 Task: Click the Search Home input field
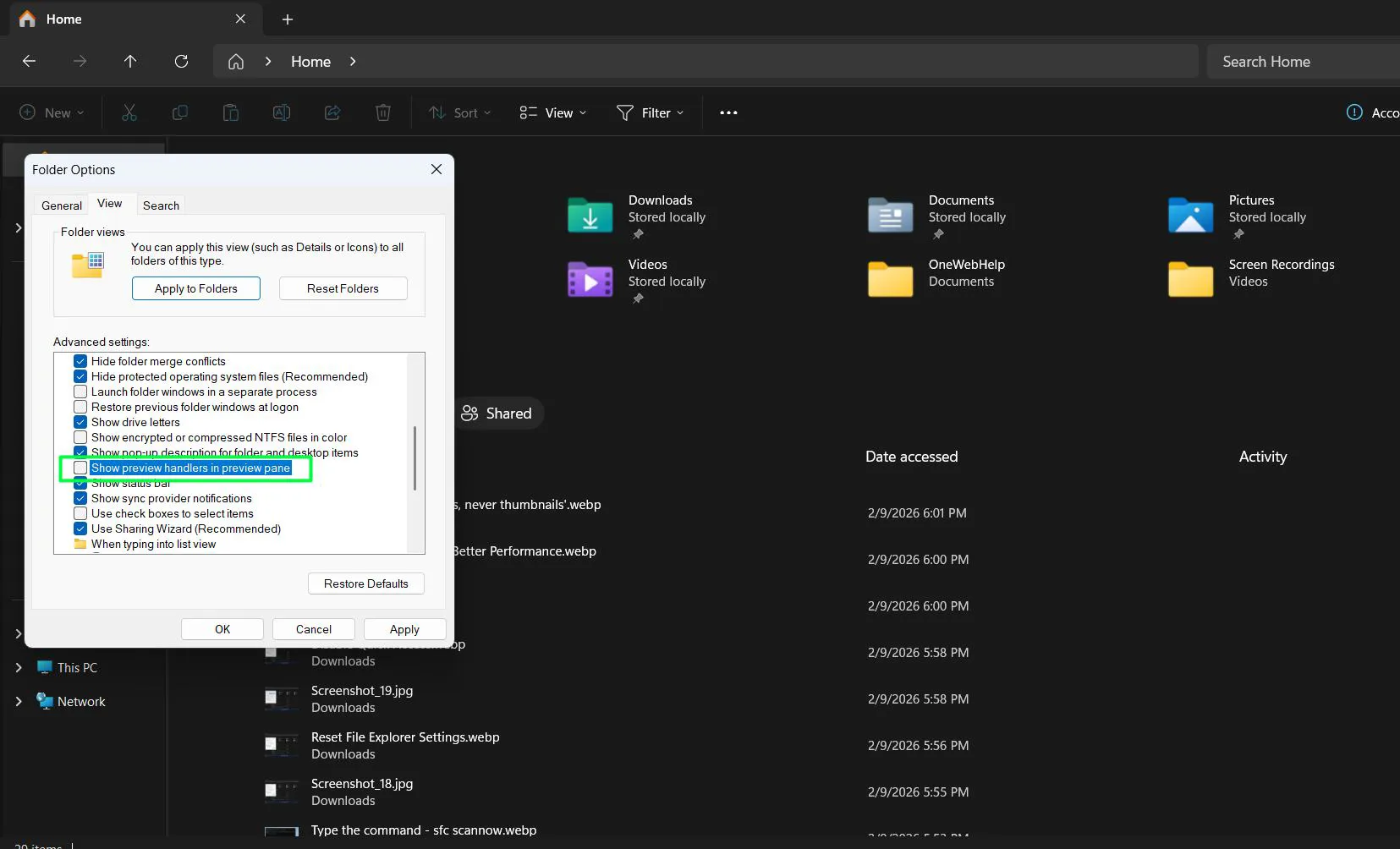click(x=1303, y=61)
